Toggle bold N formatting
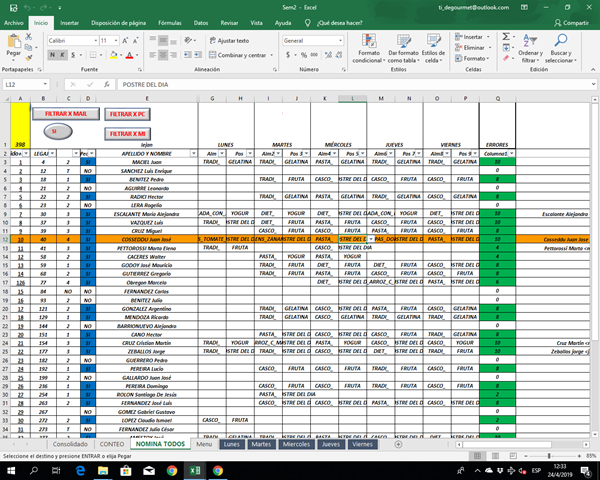600x480 pixels. pyautogui.click(x=52, y=55)
